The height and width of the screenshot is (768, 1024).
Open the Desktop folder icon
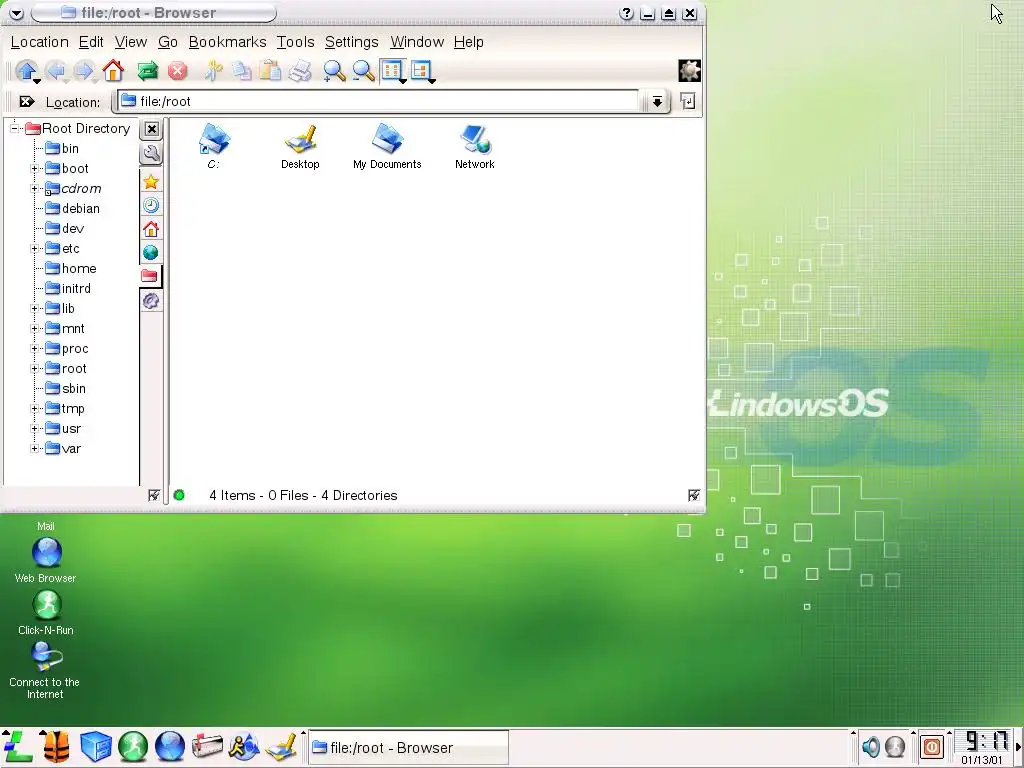click(300, 147)
